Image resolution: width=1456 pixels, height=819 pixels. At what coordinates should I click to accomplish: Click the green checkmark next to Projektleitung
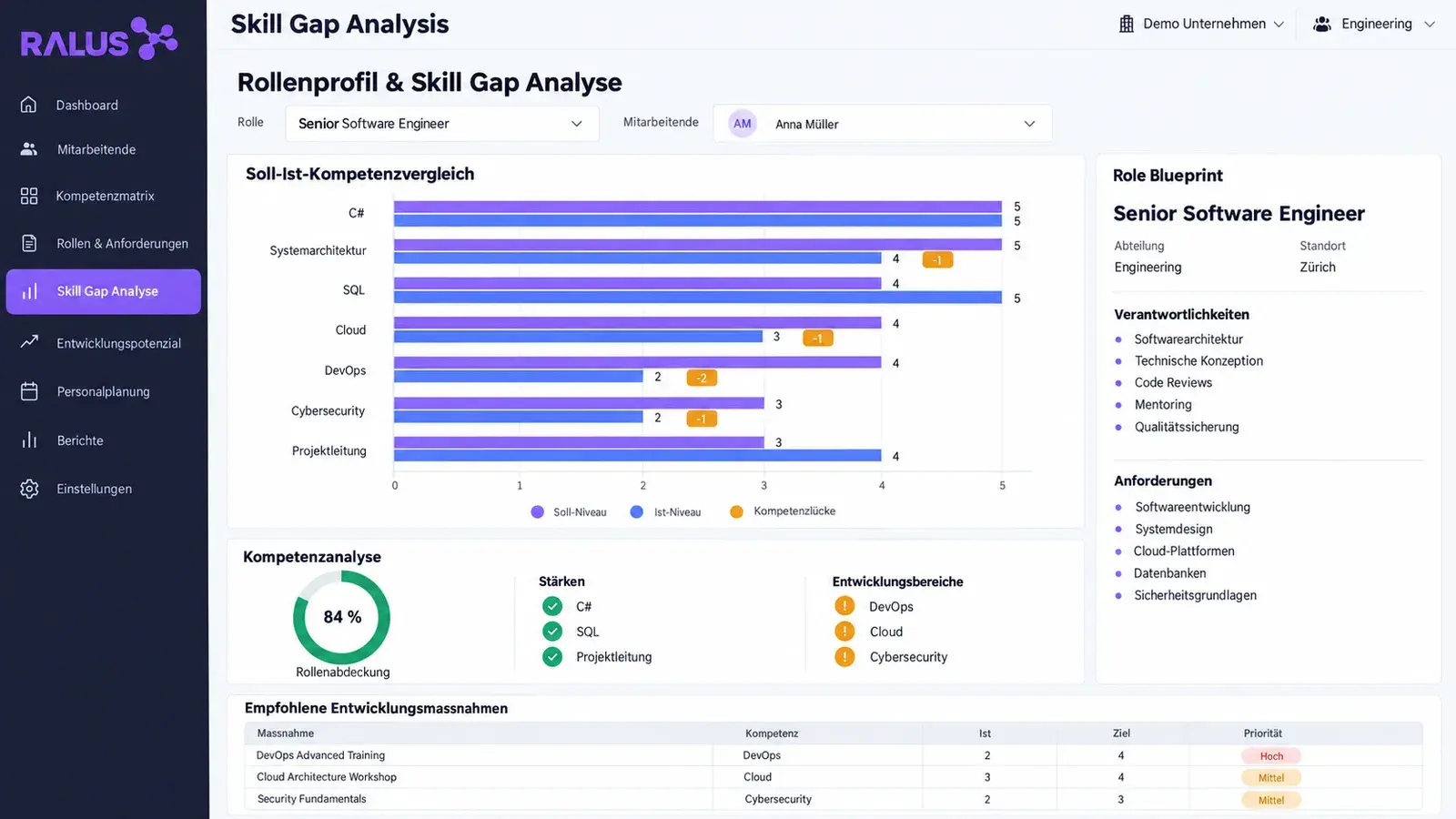pyautogui.click(x=552, y=657)
